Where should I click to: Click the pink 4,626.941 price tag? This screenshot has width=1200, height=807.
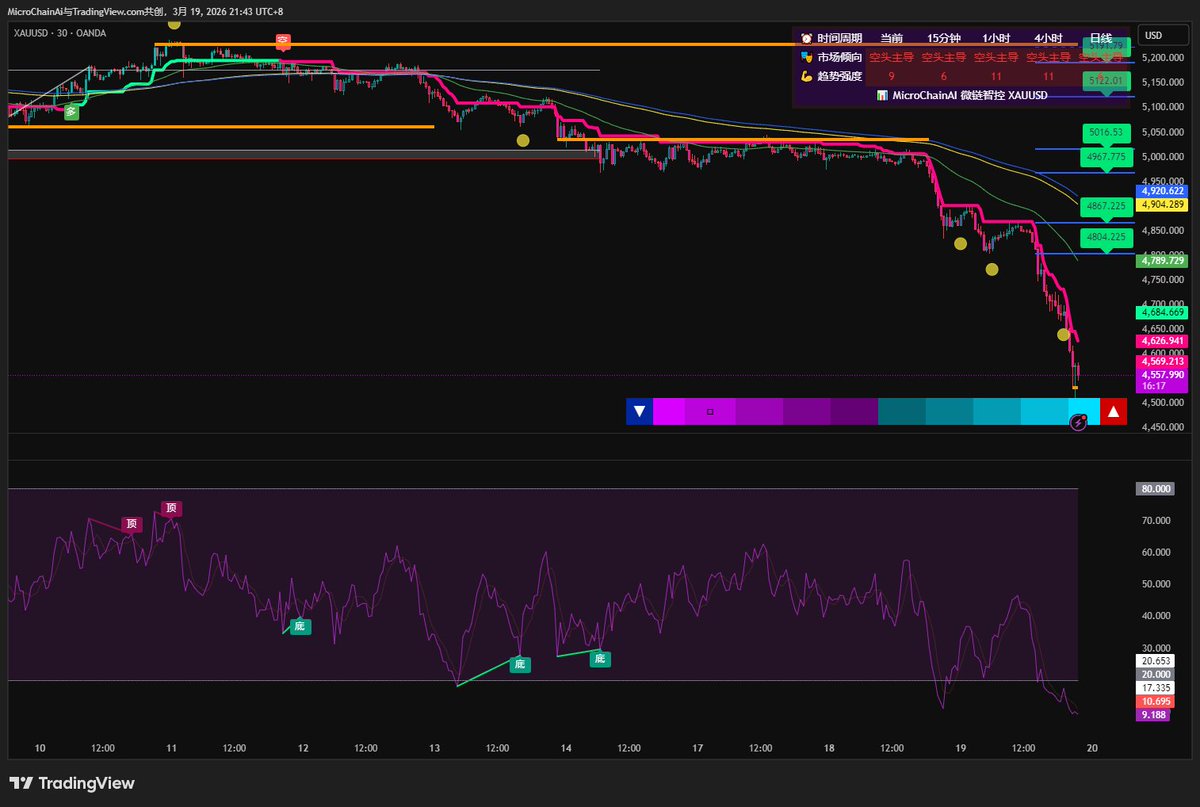pos(1161,340)
